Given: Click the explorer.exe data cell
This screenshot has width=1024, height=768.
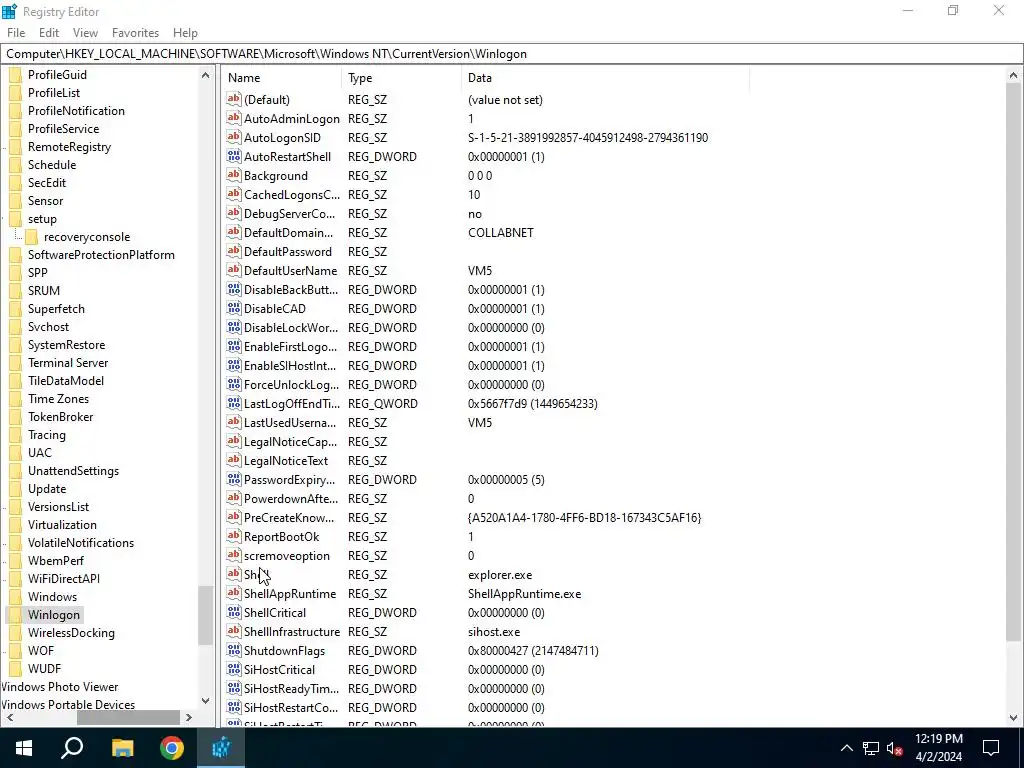Looking at the screenshot, I should (x=500, y=575).
